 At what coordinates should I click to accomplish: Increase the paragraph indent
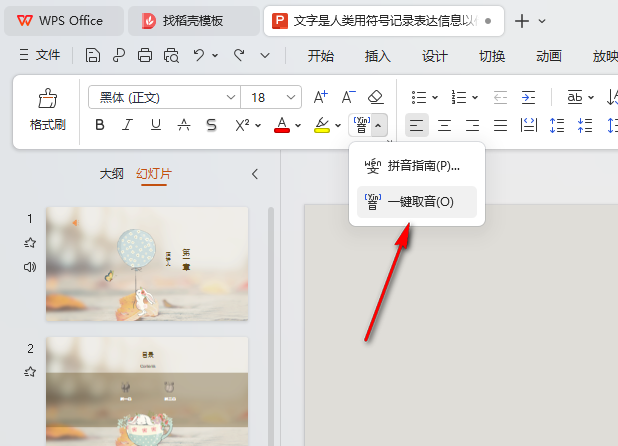[x=528, y=97]
